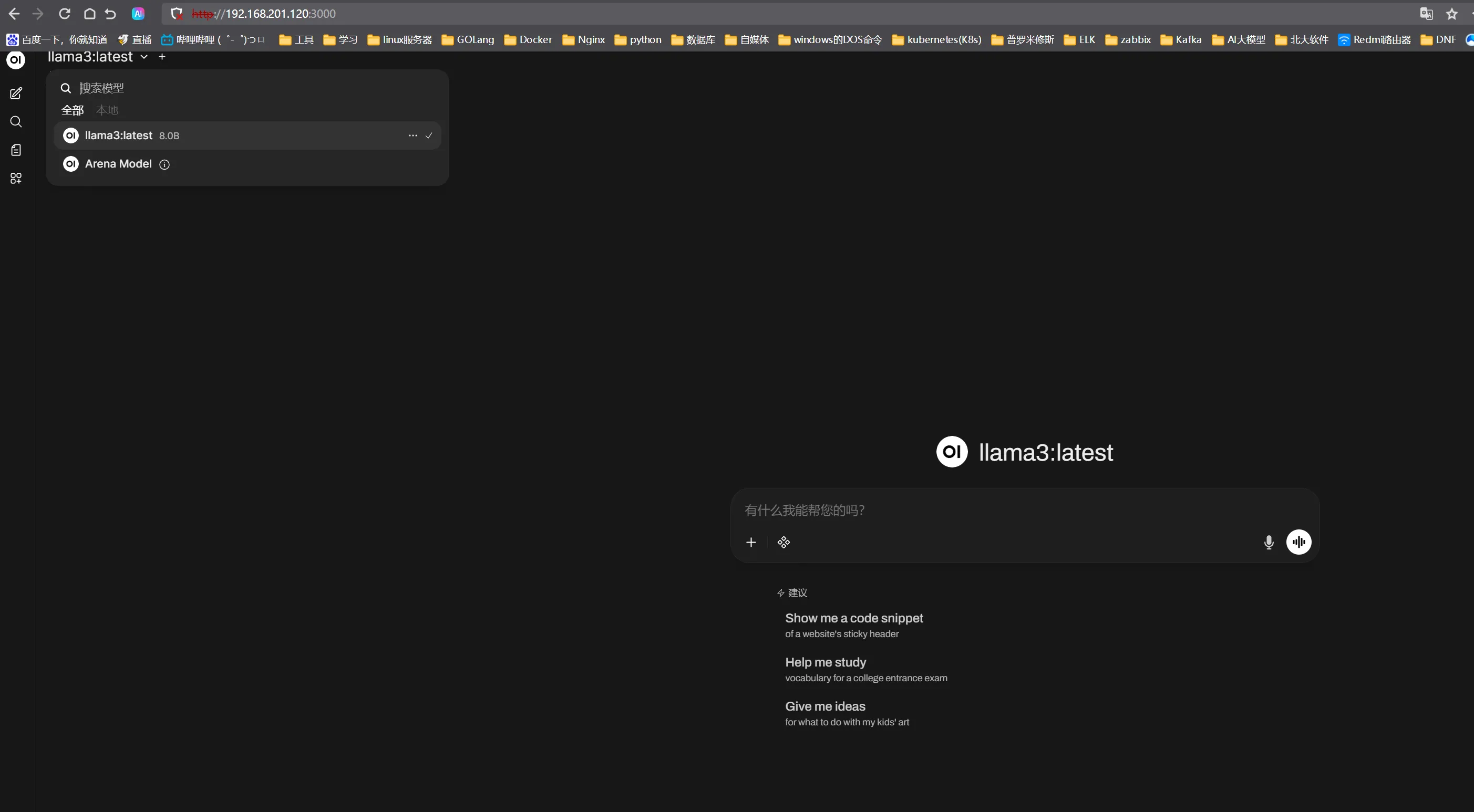Select llama3:latest model in the list

[x=119, y=136]
